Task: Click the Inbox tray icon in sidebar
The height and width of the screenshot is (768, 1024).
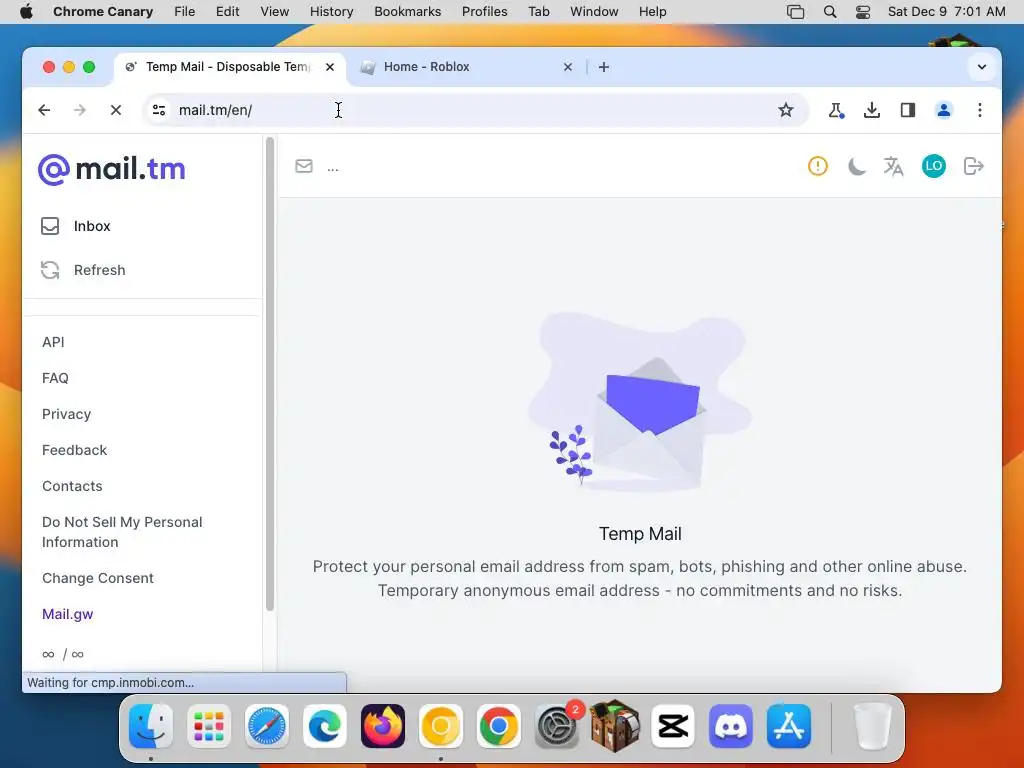Action: pos(50,226)
